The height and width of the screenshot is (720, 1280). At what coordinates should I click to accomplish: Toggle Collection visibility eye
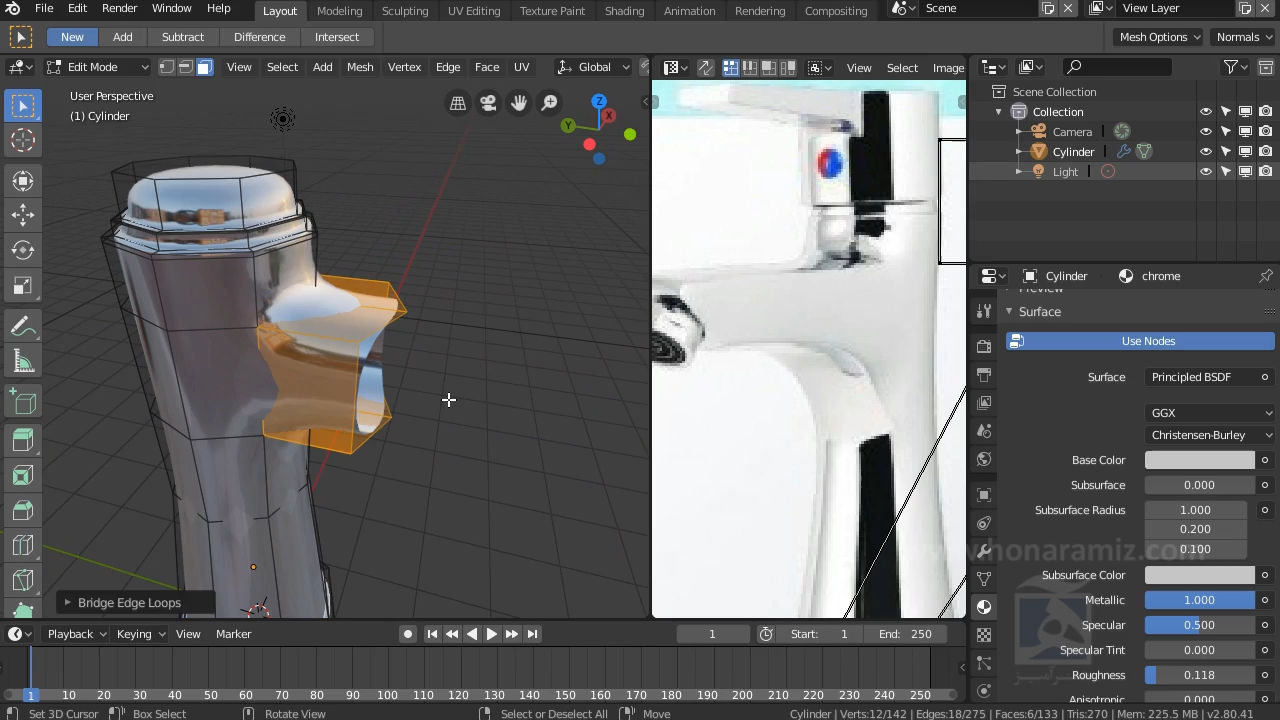tap(1206, 112)
